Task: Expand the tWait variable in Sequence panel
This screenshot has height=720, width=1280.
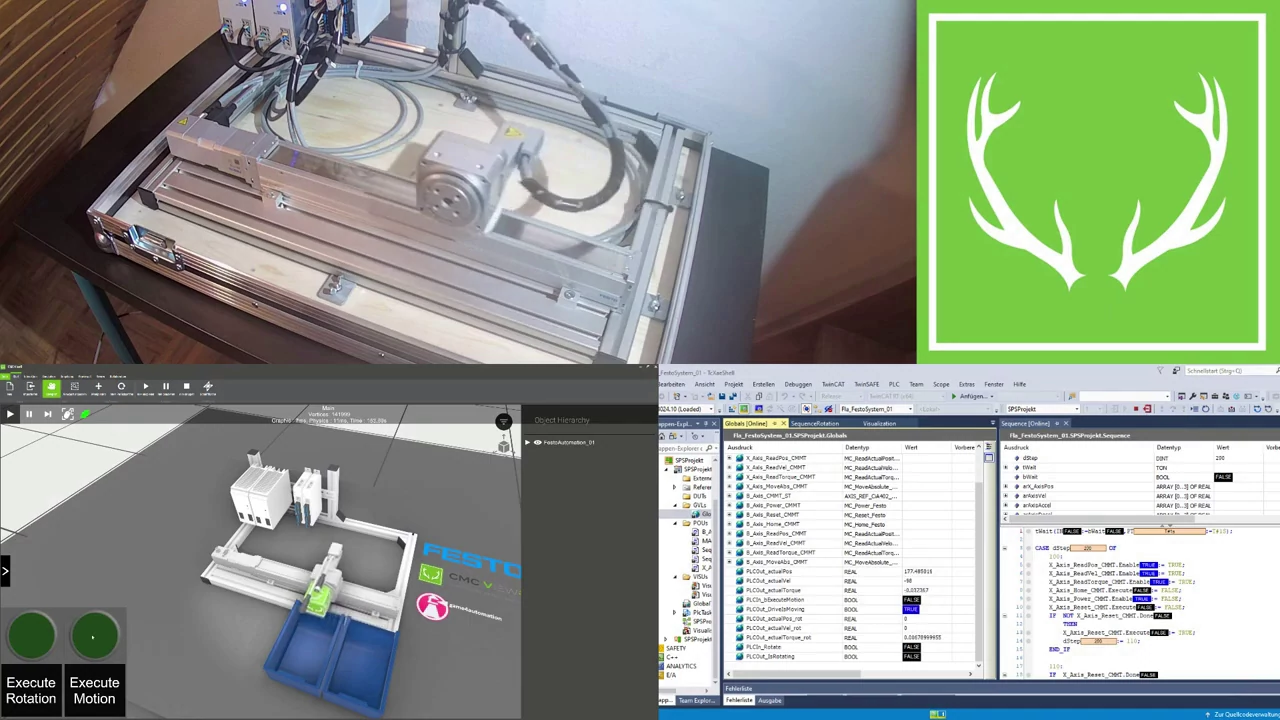Action: 1007,468
